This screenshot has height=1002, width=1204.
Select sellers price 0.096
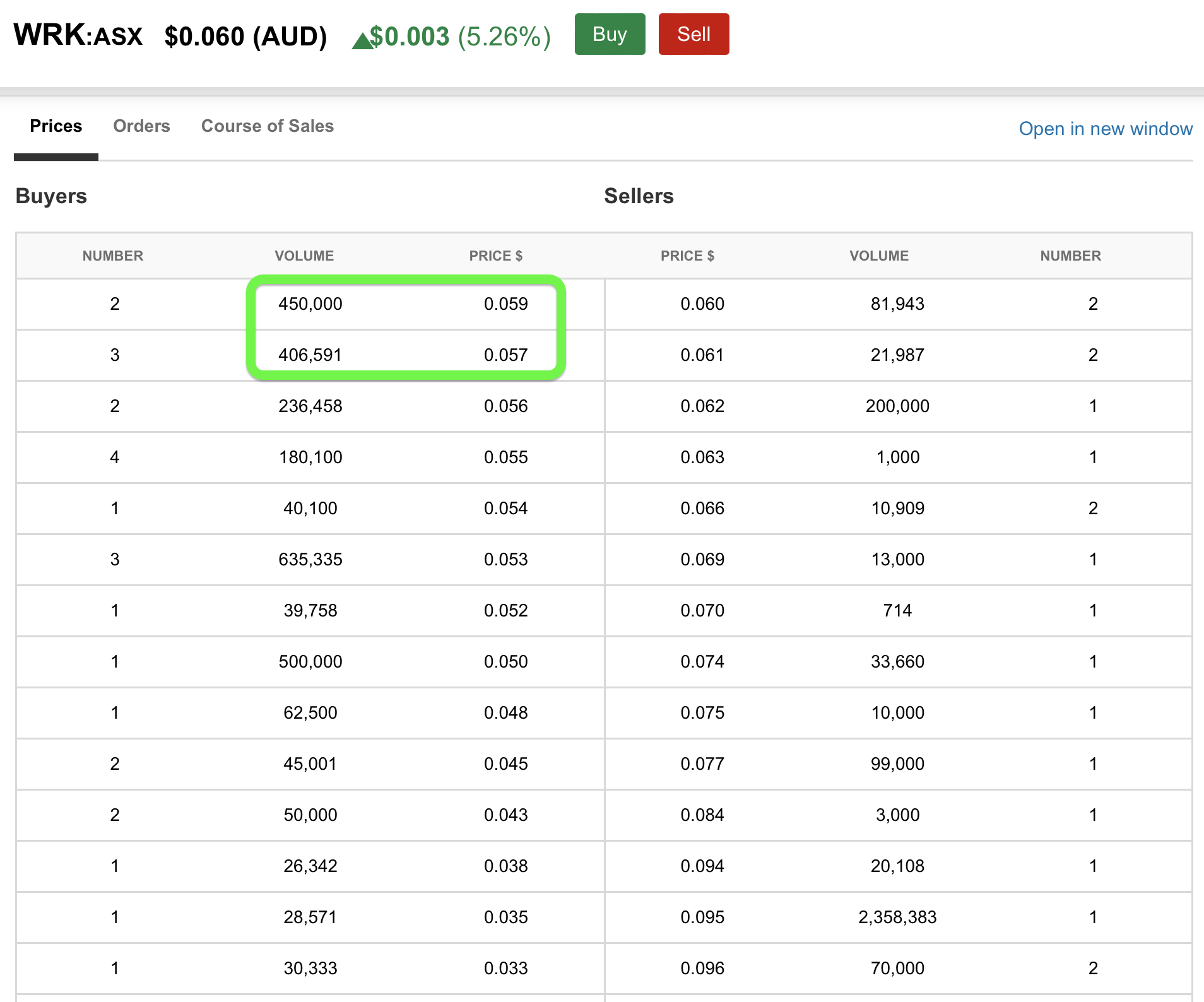[702, 969]
